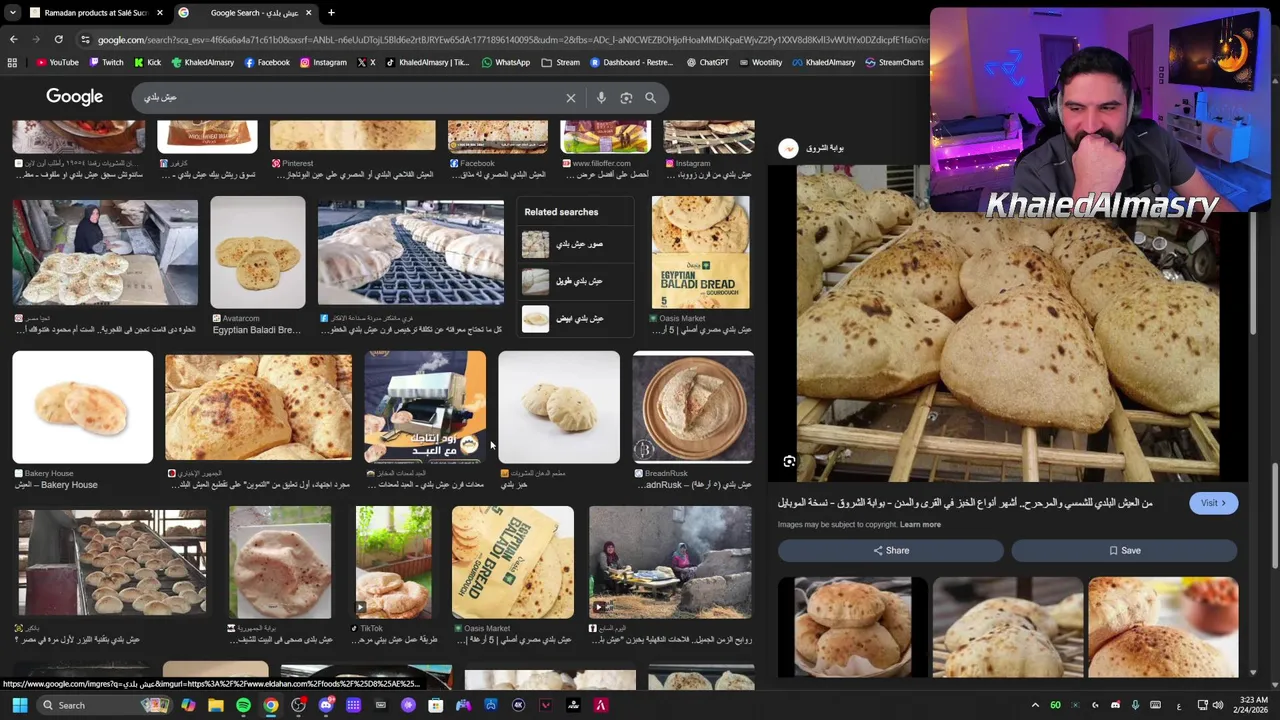Select related search 'صور عيش بلدي'
The image size is (1280, 720).
point(577,244)
